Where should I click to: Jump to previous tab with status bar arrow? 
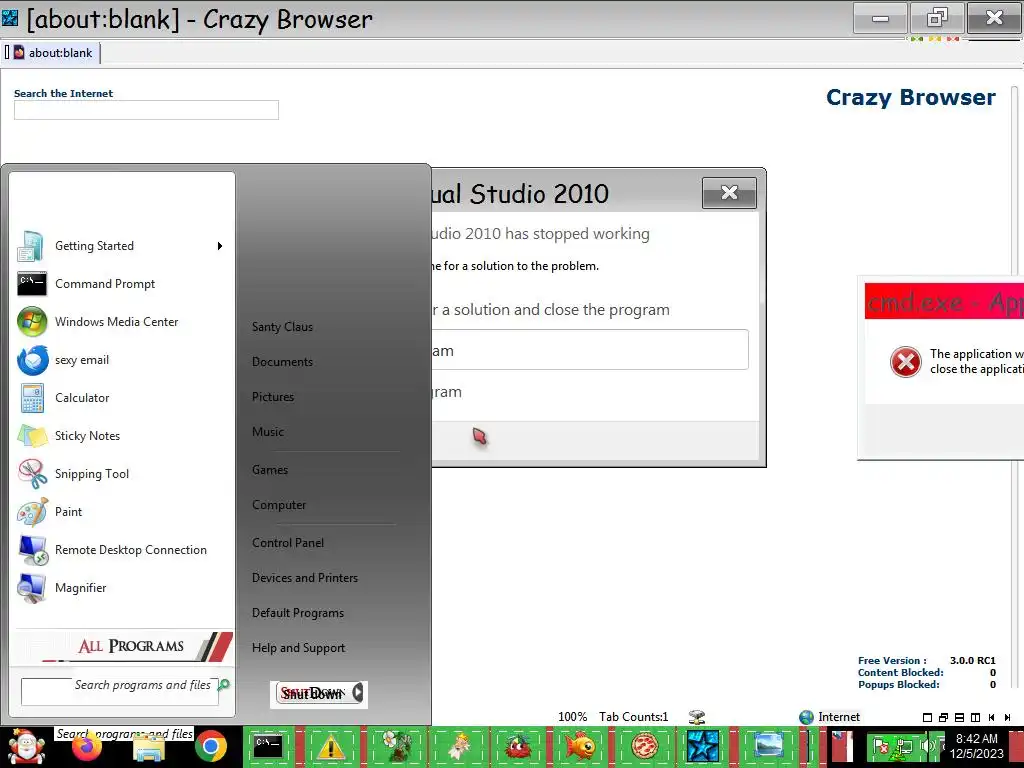(991, 717)
